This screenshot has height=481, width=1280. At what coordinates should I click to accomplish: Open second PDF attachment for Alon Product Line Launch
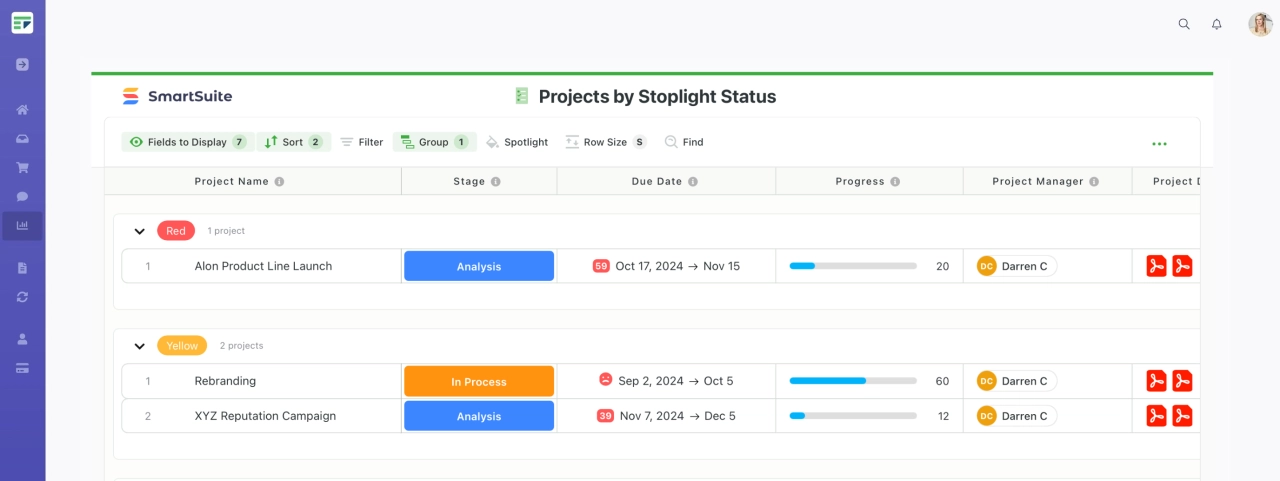coord(1182,266)
